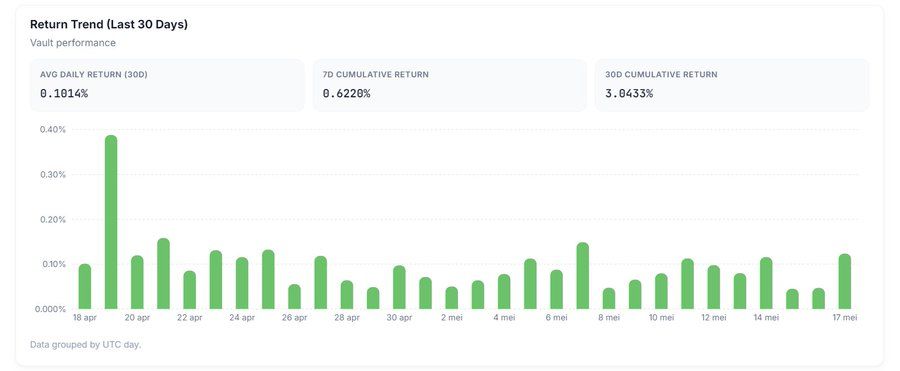Click the short bar above 8 mei
The width and height of the screenshot is (900, 371).
609,299
